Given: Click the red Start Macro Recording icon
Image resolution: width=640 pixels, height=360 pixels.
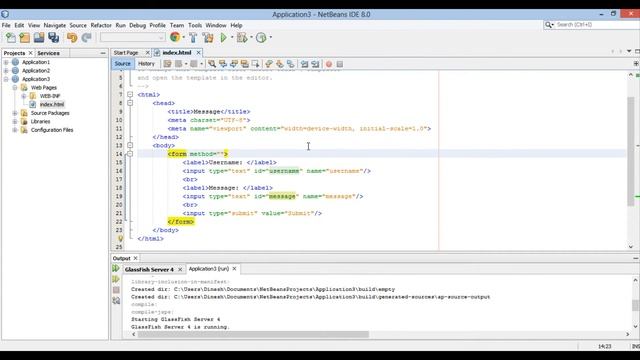Looking at the screenshot, I should (x=329, y=64).
